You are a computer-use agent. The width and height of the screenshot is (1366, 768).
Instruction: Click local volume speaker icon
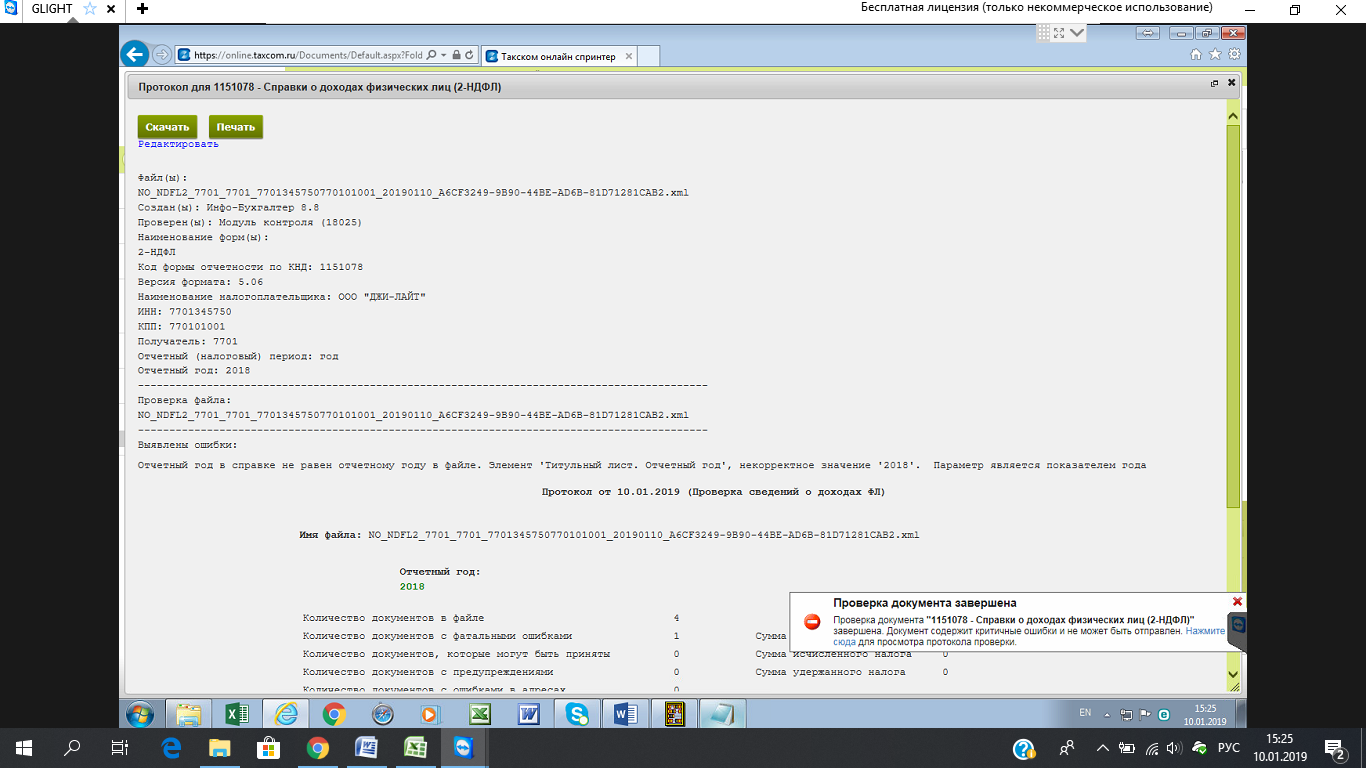(1174, 748)
